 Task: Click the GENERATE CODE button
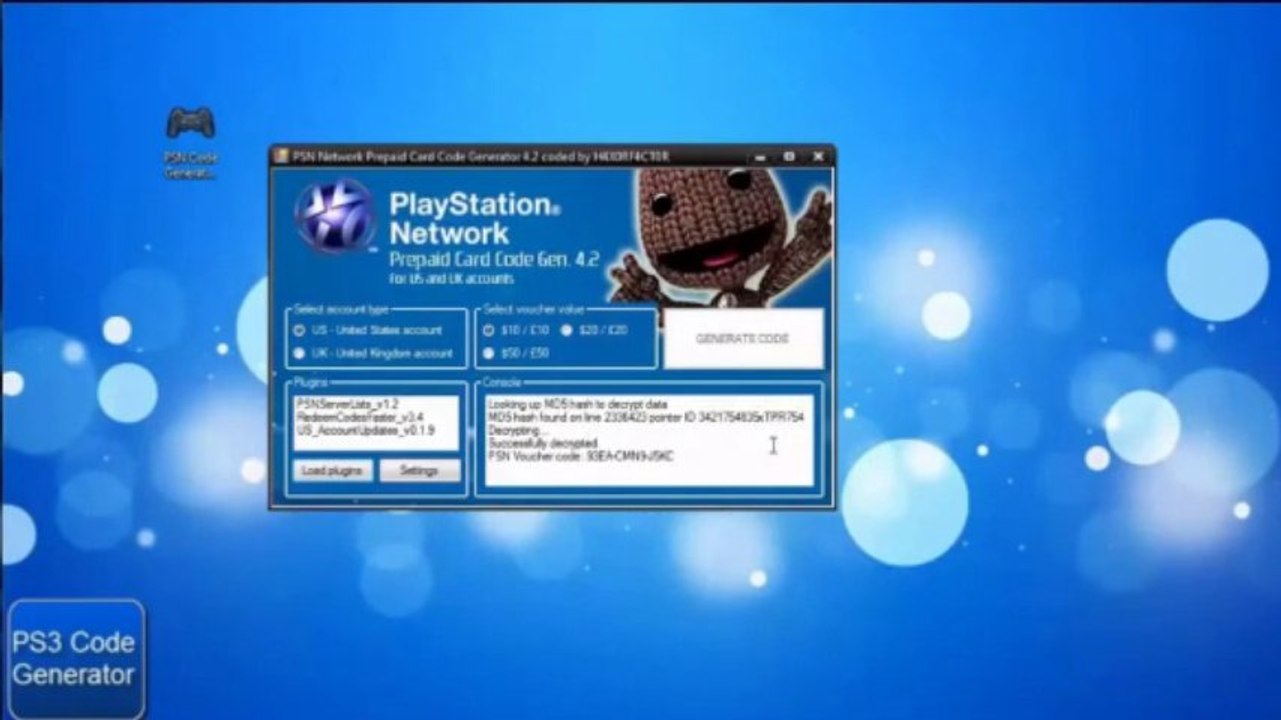743,339
